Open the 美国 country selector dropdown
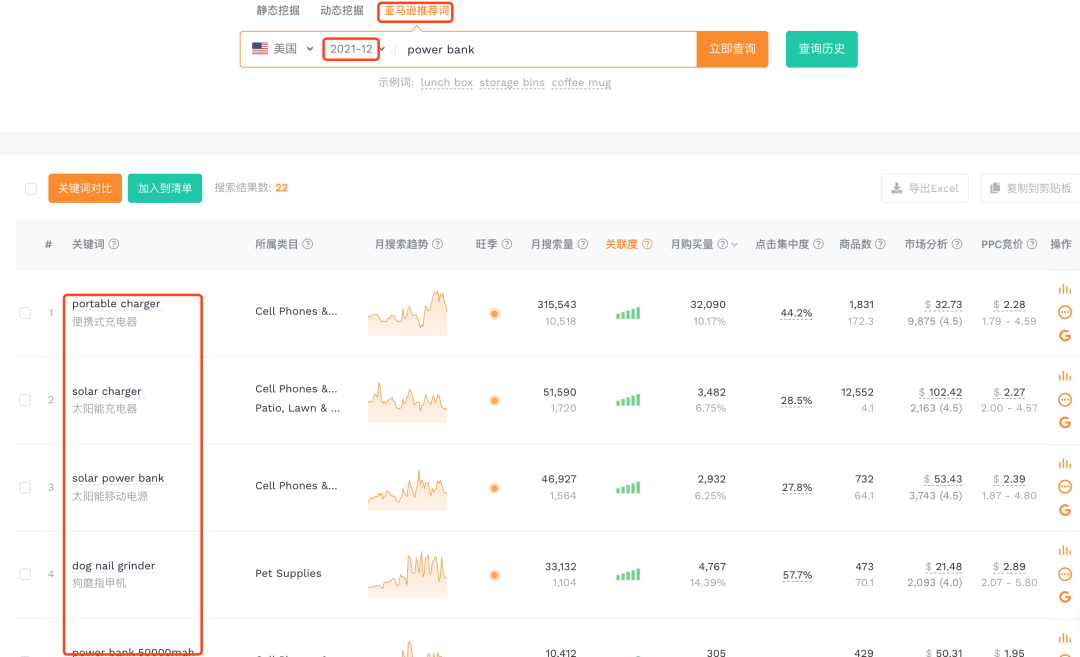The width and height of the screenshot is (1080, 657). (283, 48)
